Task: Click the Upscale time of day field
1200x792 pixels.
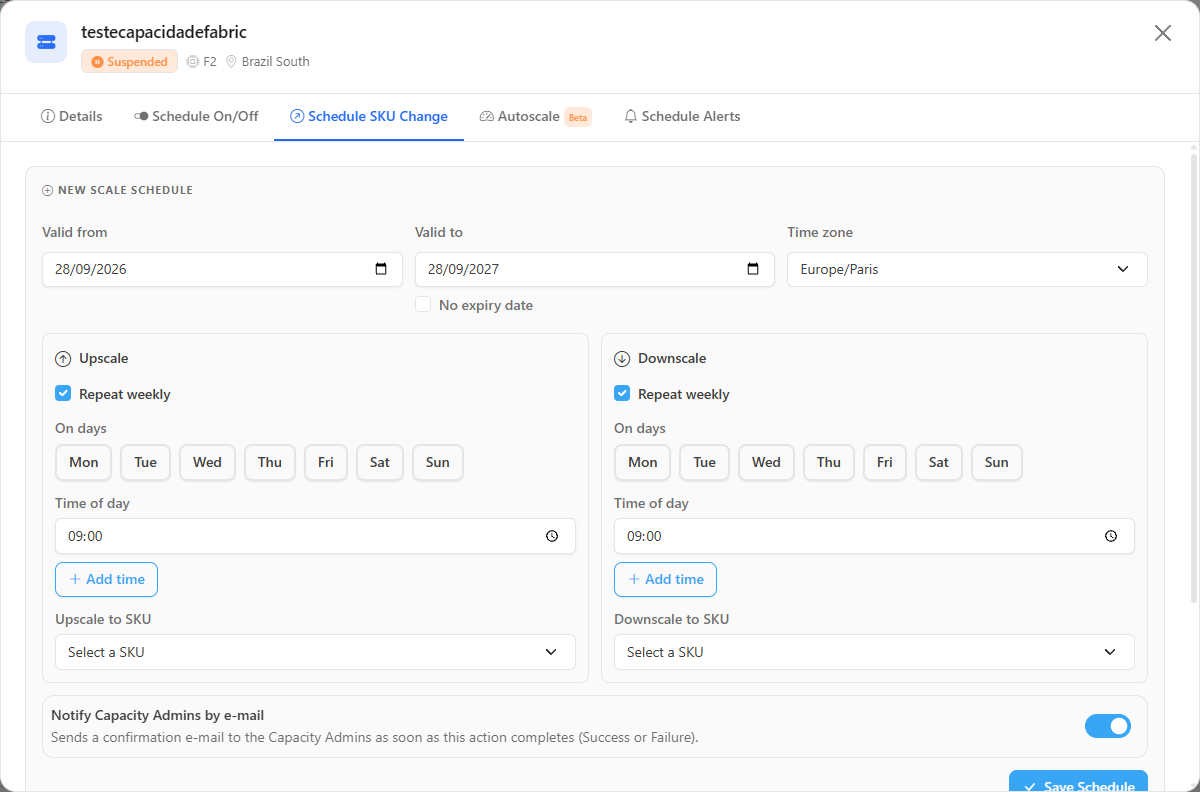Action: 315,536
